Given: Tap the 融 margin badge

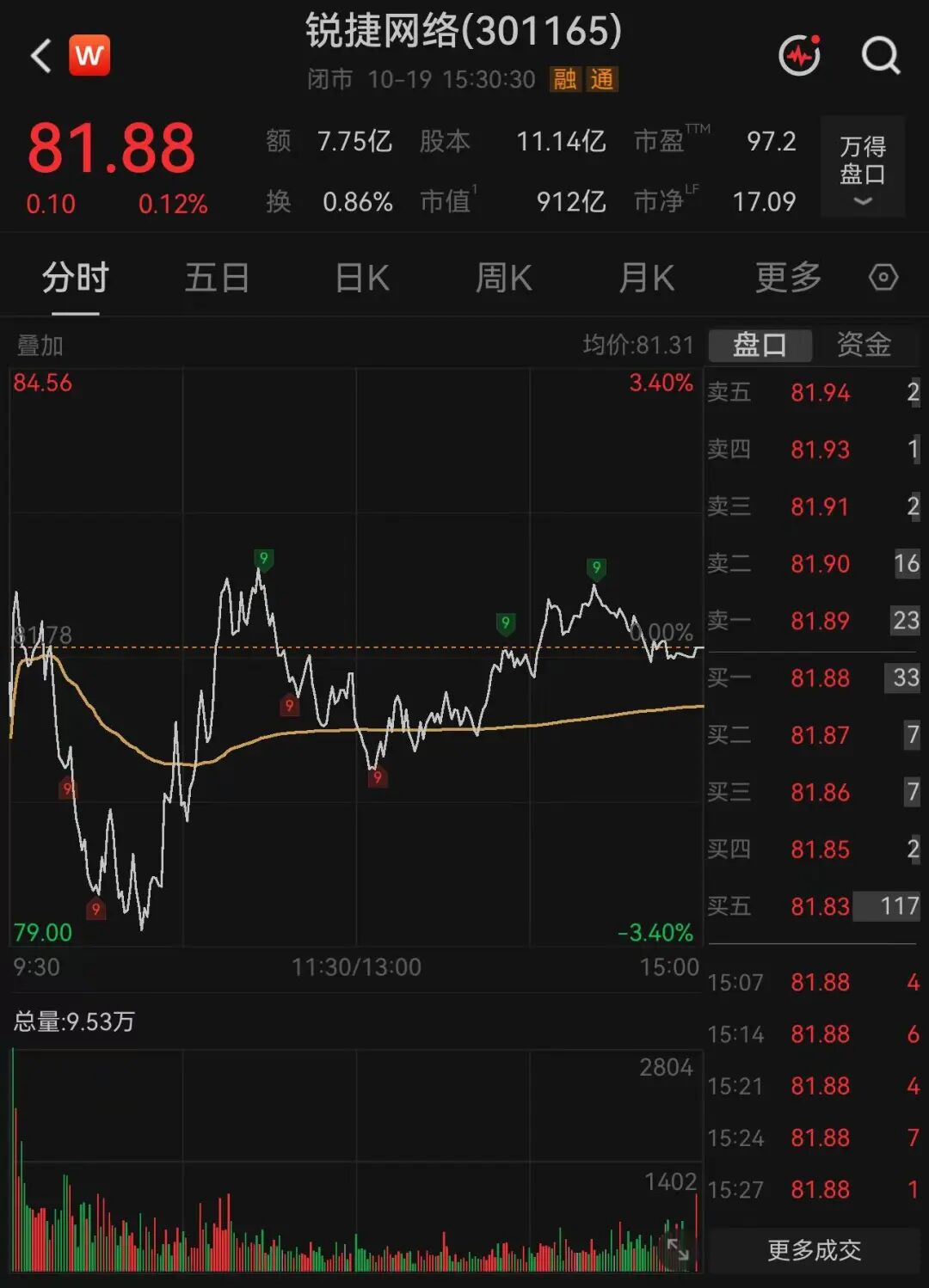Looking at the screenshot, I should pyautogui.click(x=565, y=80).
